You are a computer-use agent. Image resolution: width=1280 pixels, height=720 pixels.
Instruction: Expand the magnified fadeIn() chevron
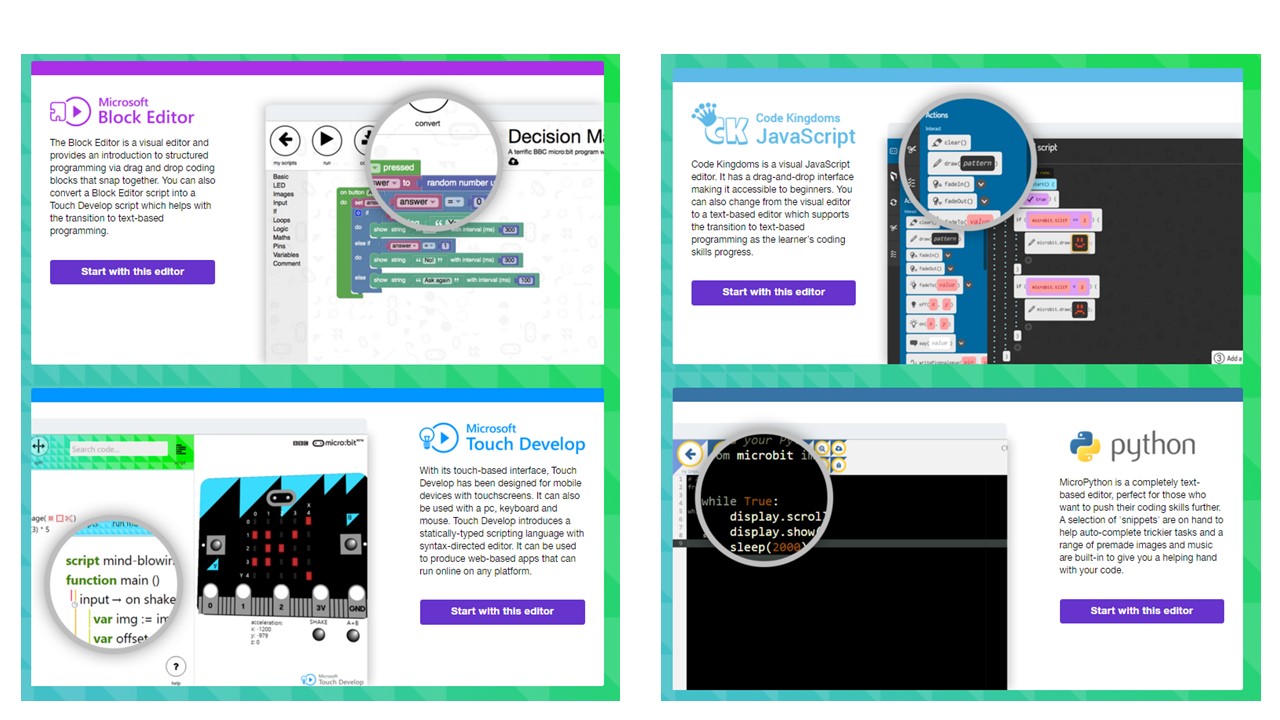(982, 184)
